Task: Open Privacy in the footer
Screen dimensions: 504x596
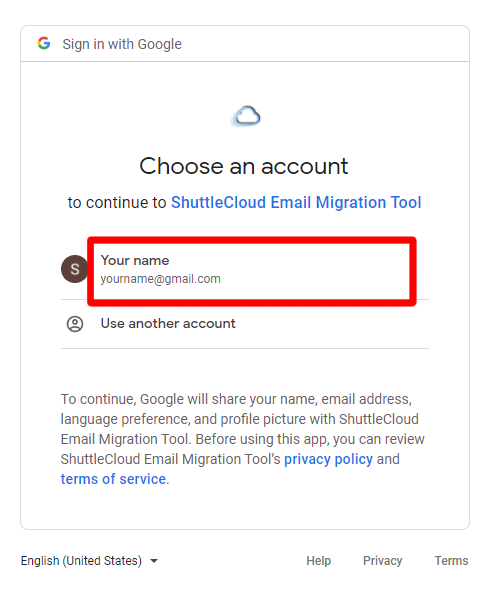Action: click(x=382, y=561)
